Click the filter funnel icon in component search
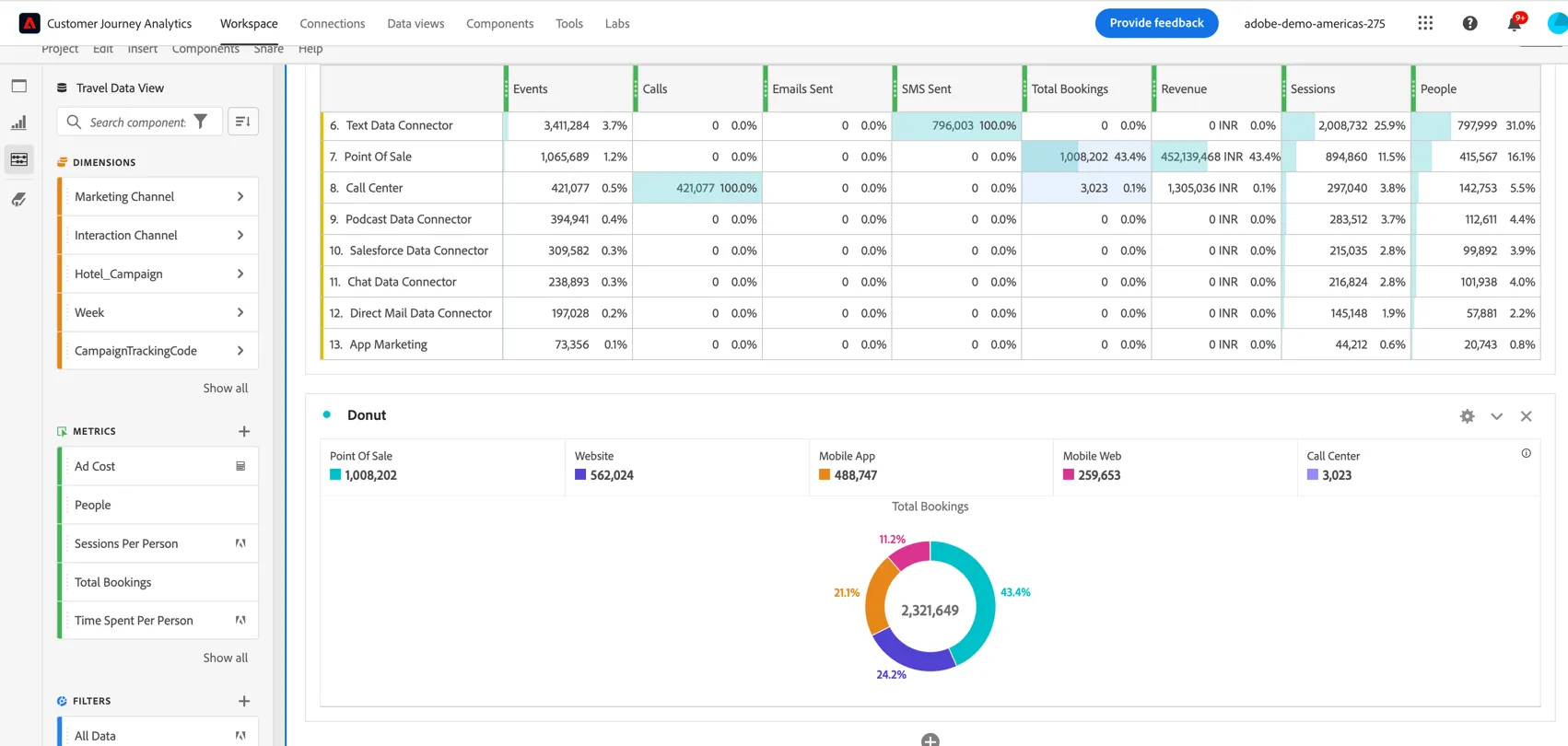Viewport: 1568px width, 746px height. (201, 122)
